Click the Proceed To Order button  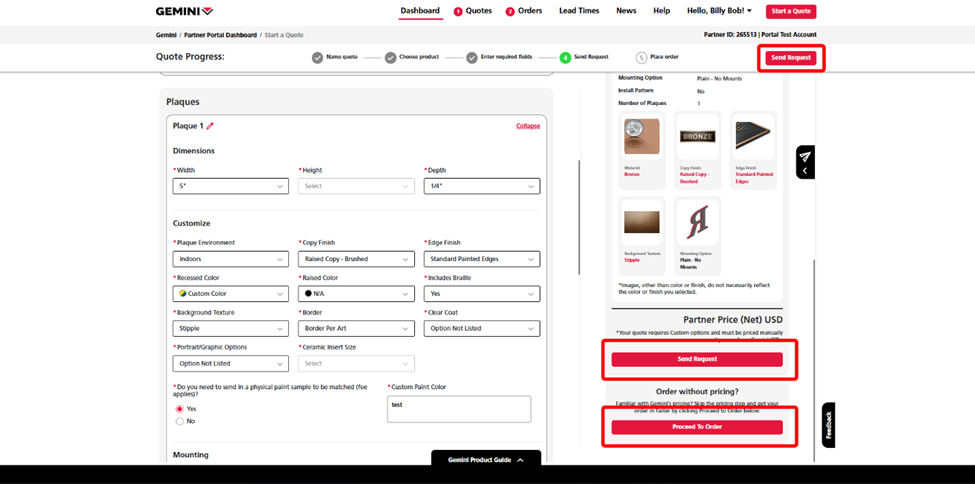tap(697, 427)
